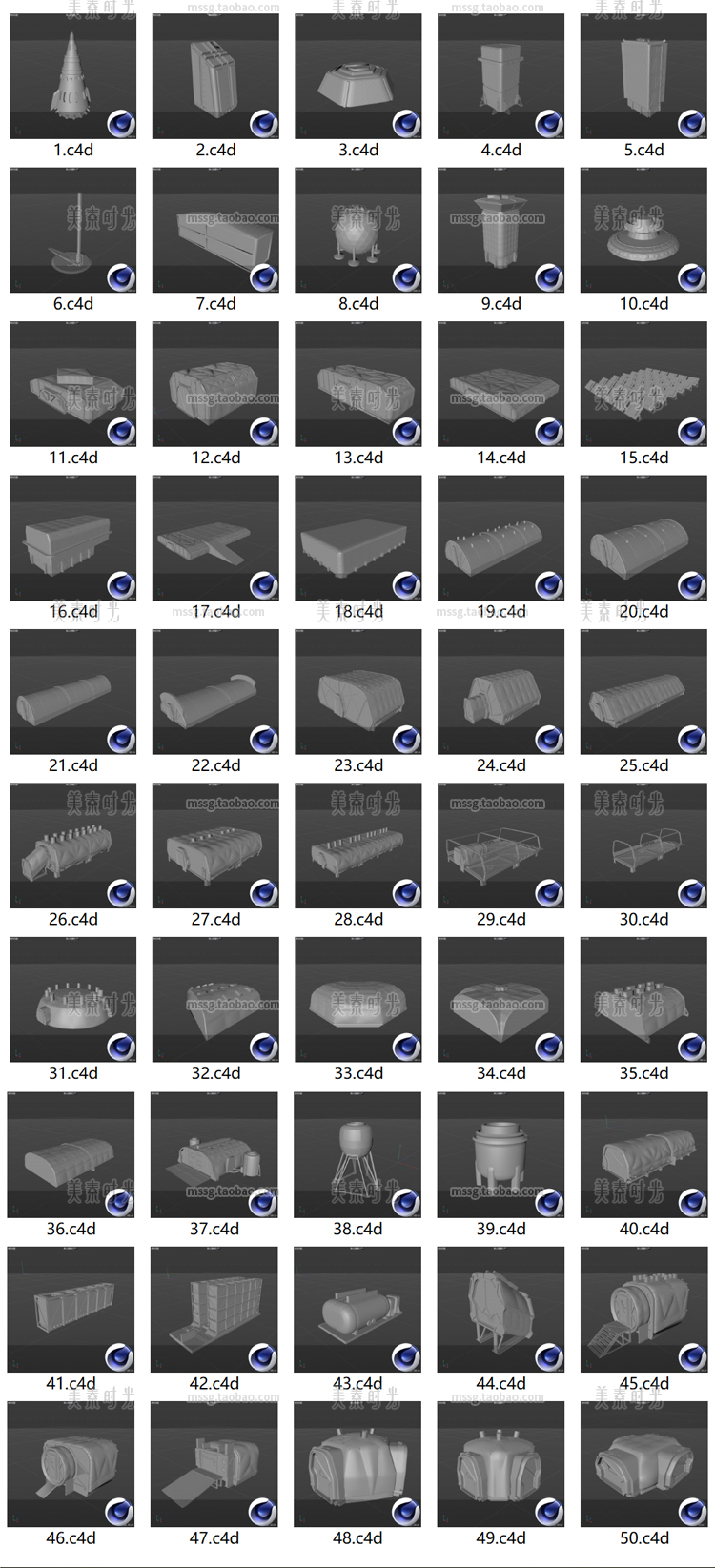Image resolution: width=715 pixels, height=1568 pixels.
Task: Select the wireframe frame thumbnail 29.c4d
Action: (500, 845)
